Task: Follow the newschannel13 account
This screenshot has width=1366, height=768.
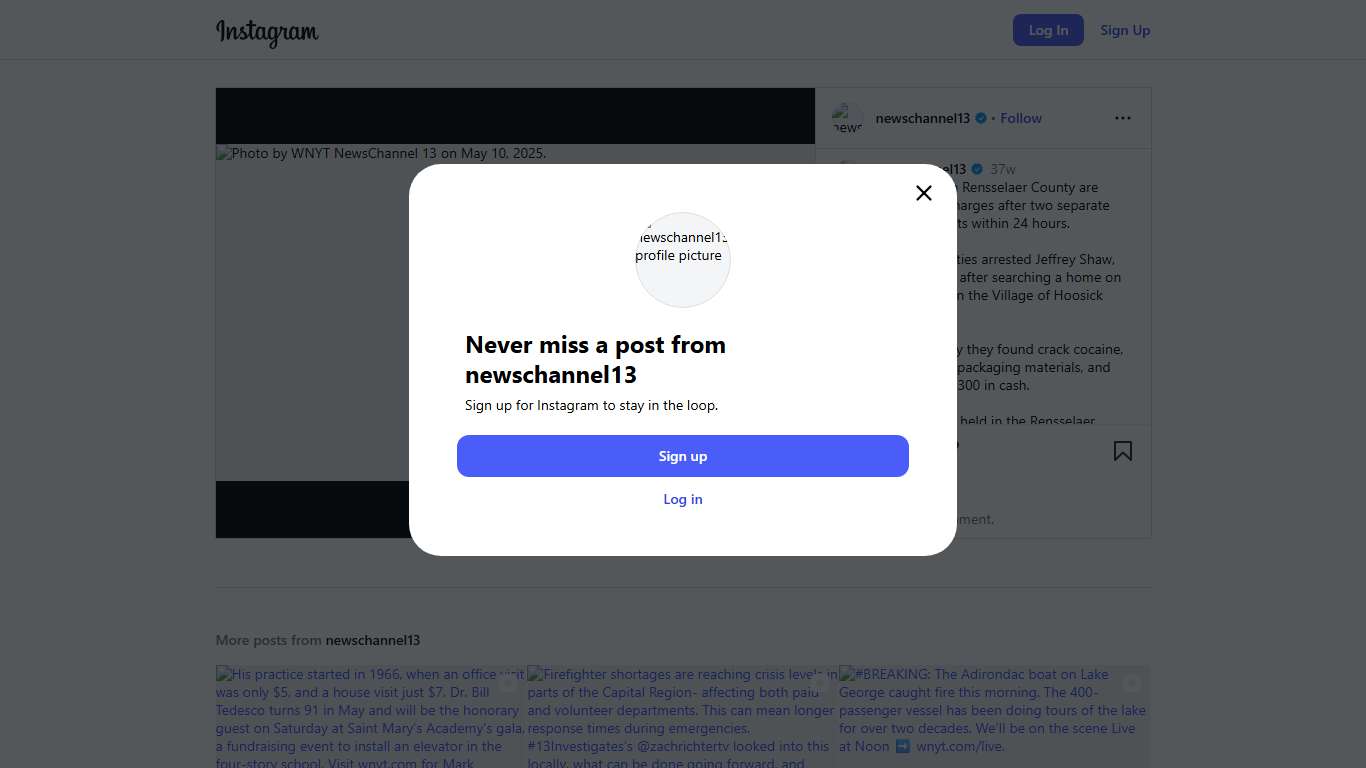Action: coord(1021,118)
